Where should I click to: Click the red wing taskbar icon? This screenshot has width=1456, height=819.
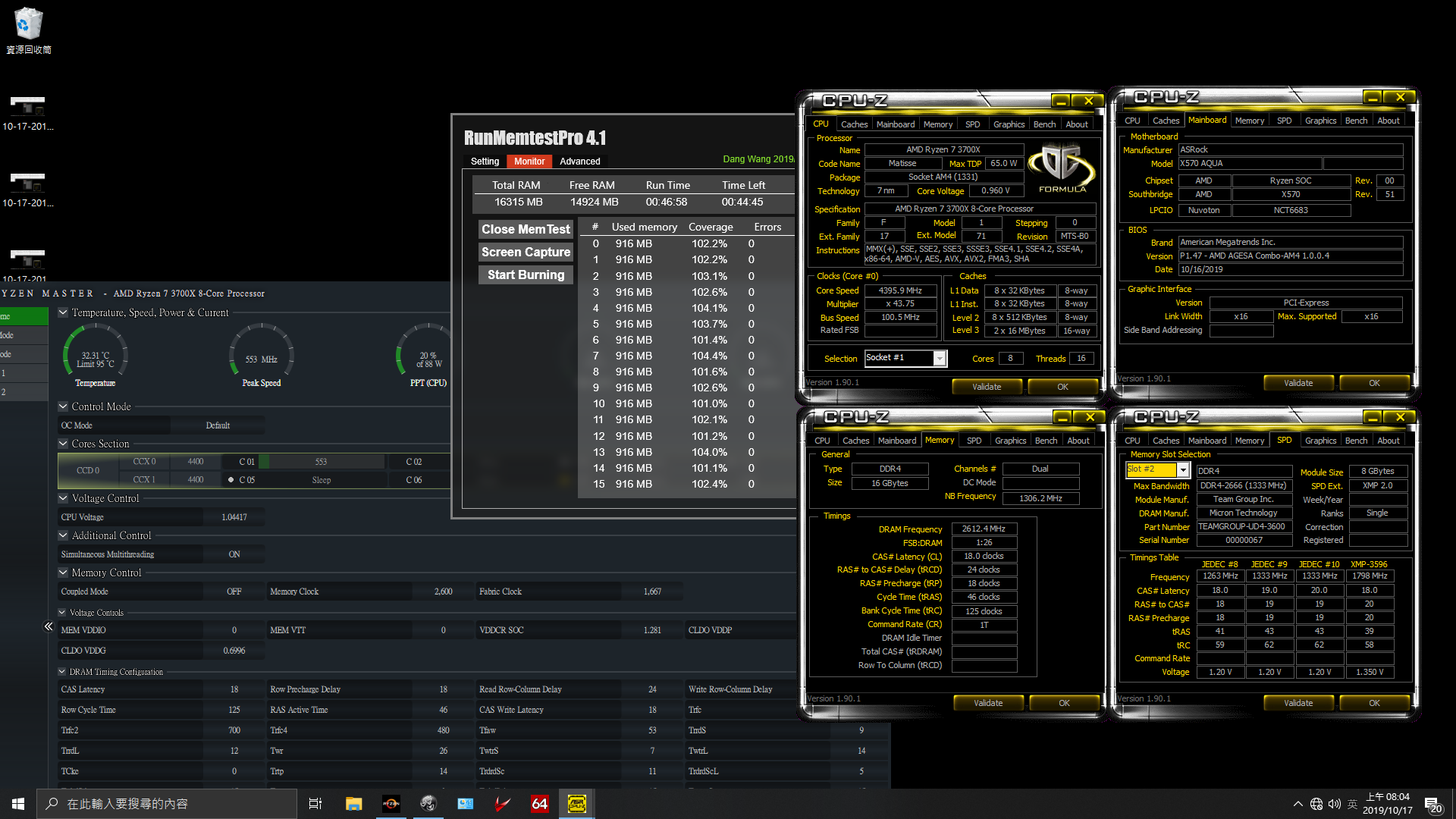[x=503, y=804]
